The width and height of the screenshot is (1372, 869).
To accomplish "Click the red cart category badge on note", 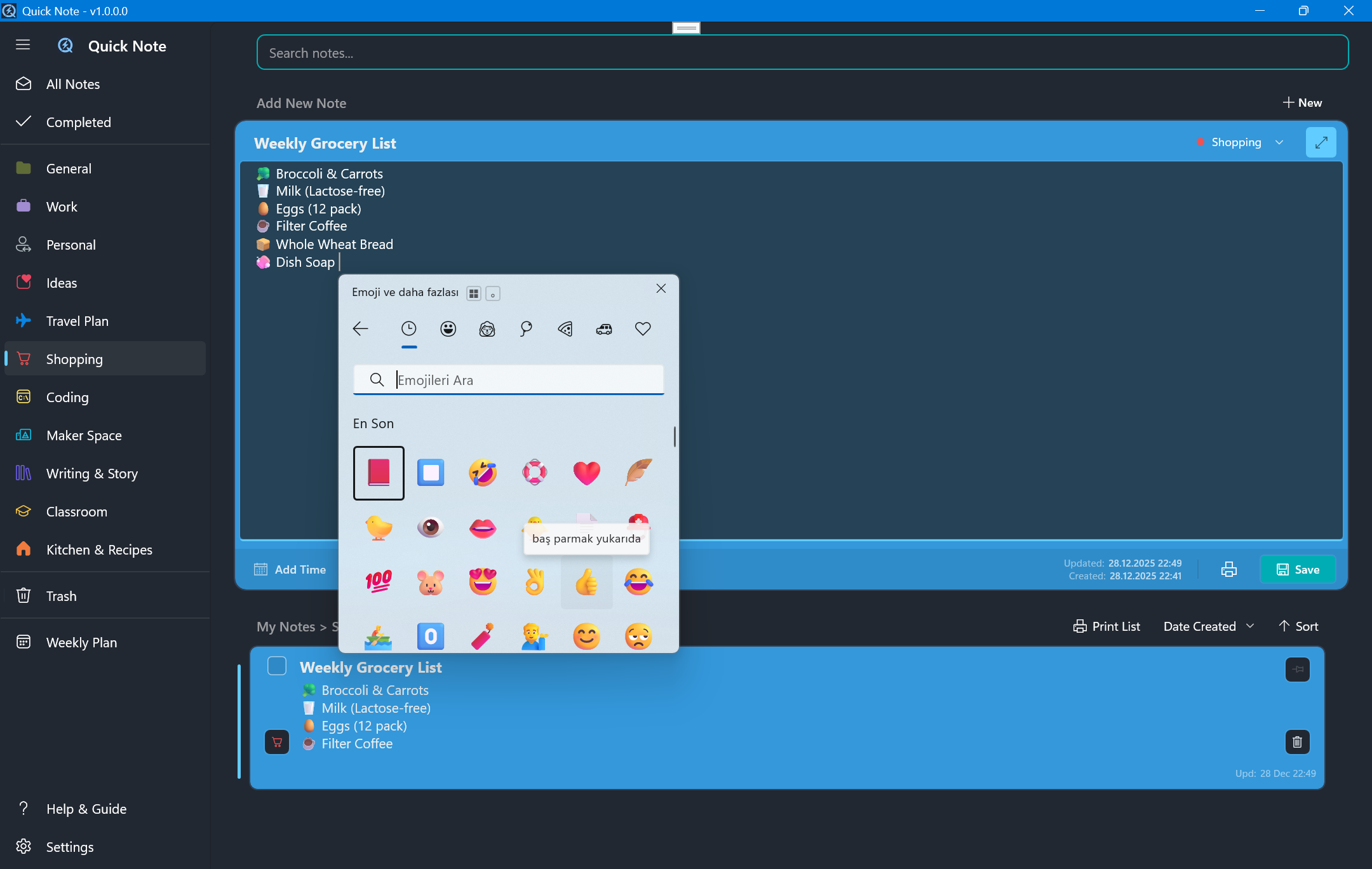I will pos(277,741).
